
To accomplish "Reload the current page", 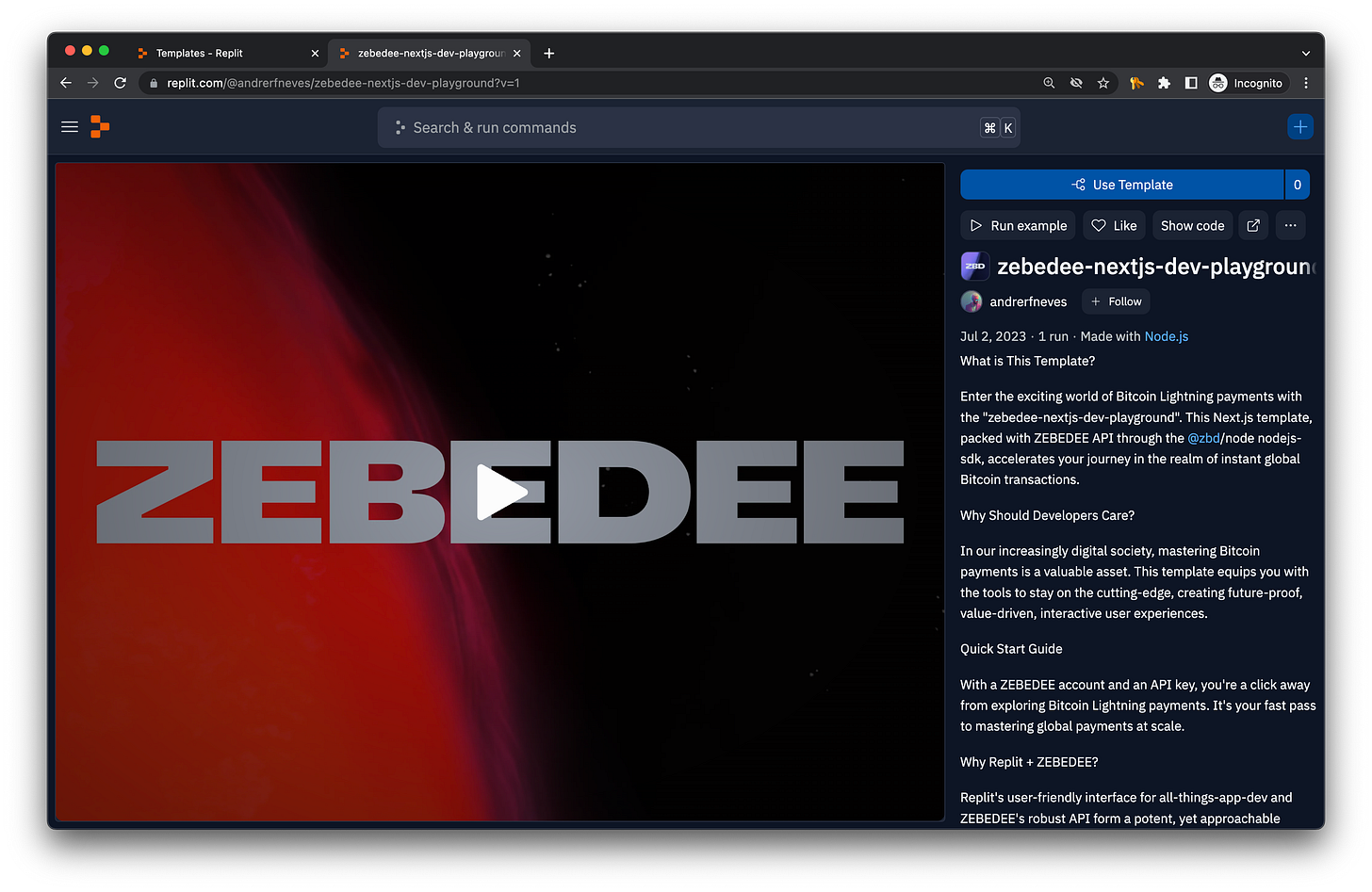I will tap(121, 83).
